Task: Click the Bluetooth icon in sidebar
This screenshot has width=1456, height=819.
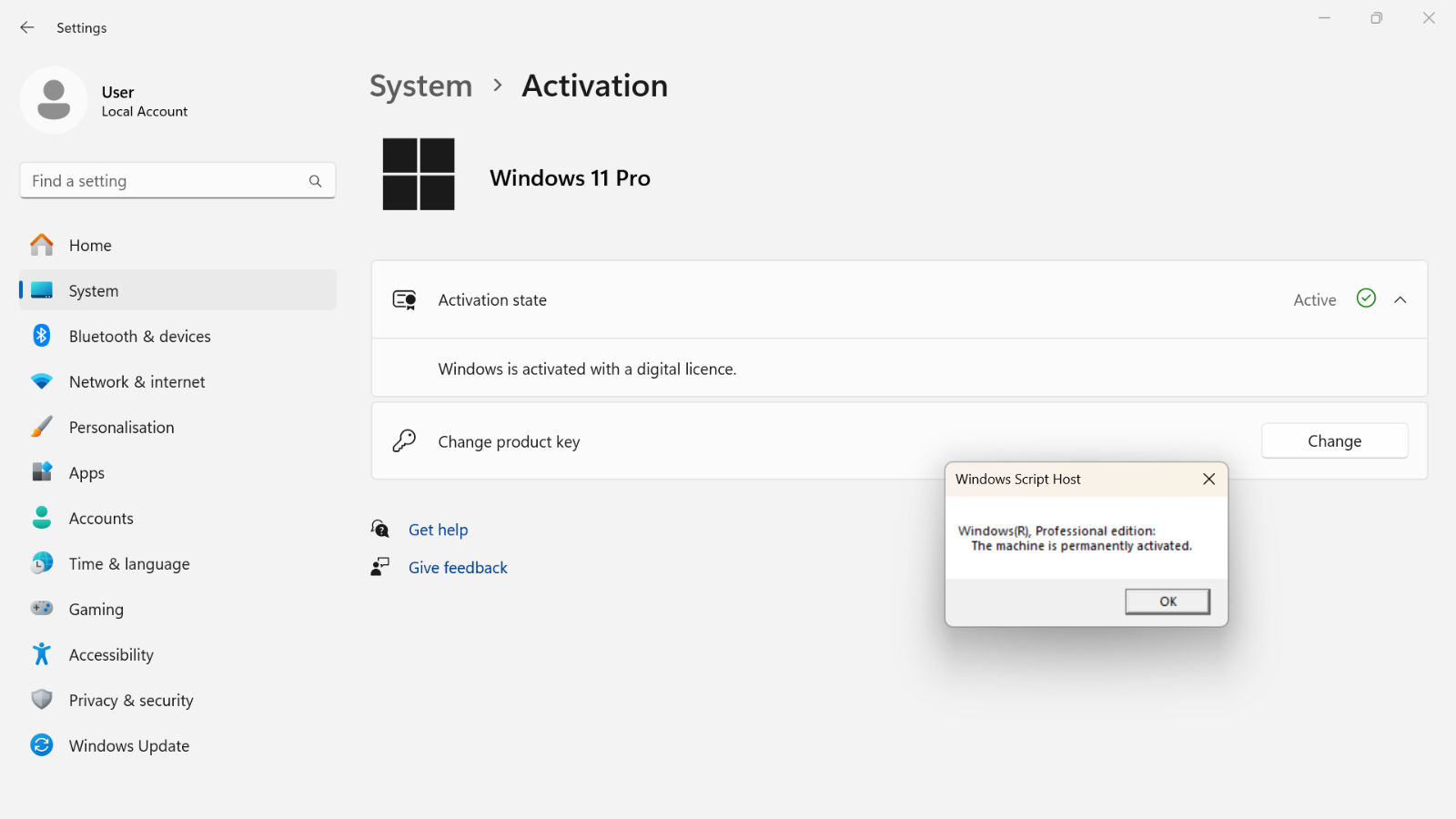Action: tap(42, 336)
